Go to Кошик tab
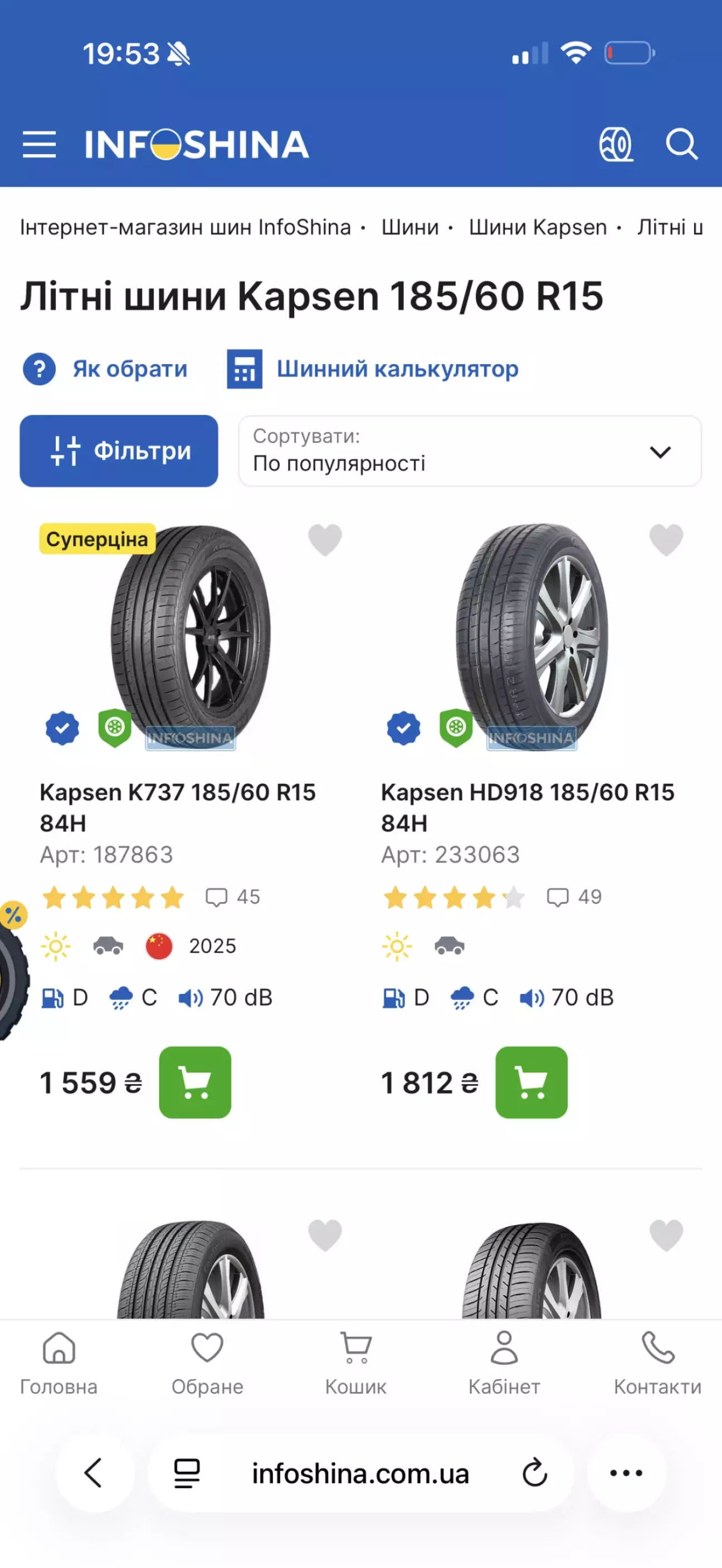 (355, 1363)
